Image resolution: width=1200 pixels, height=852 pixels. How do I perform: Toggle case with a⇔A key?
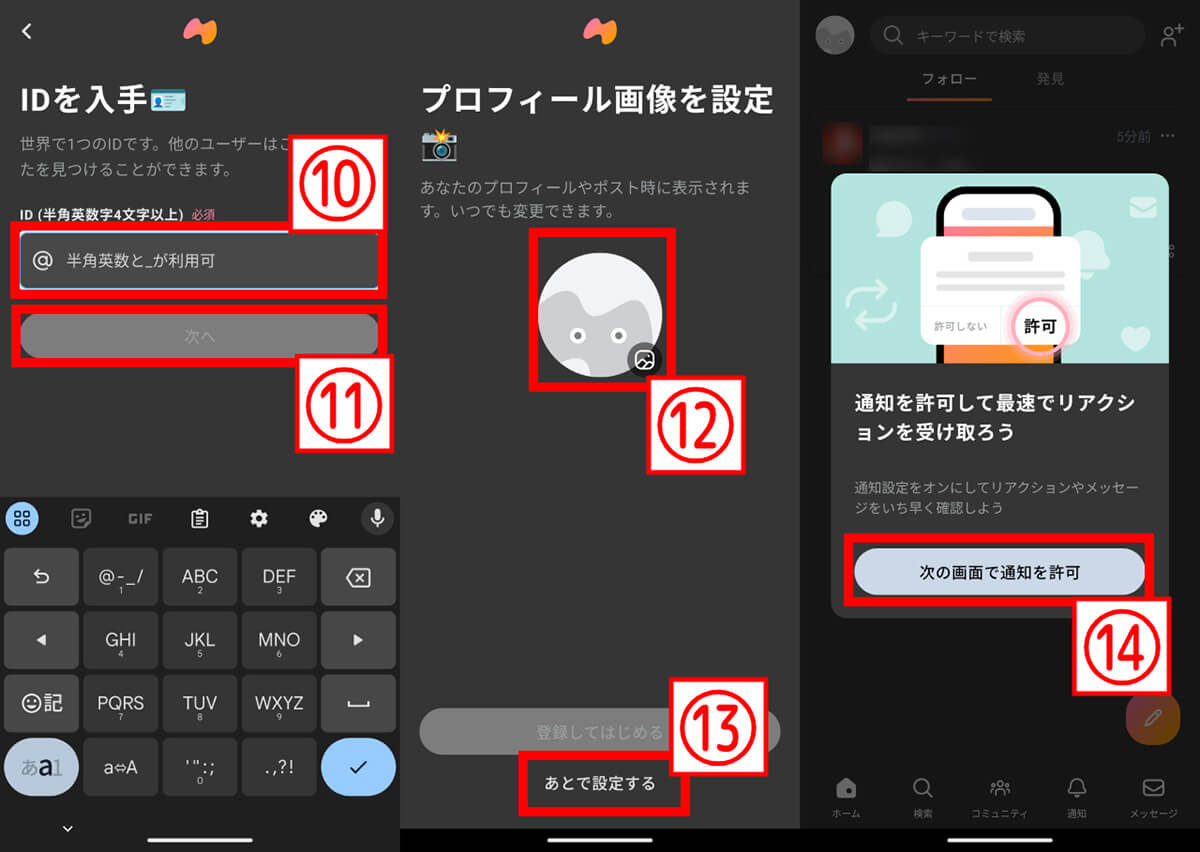click(121, 767)
